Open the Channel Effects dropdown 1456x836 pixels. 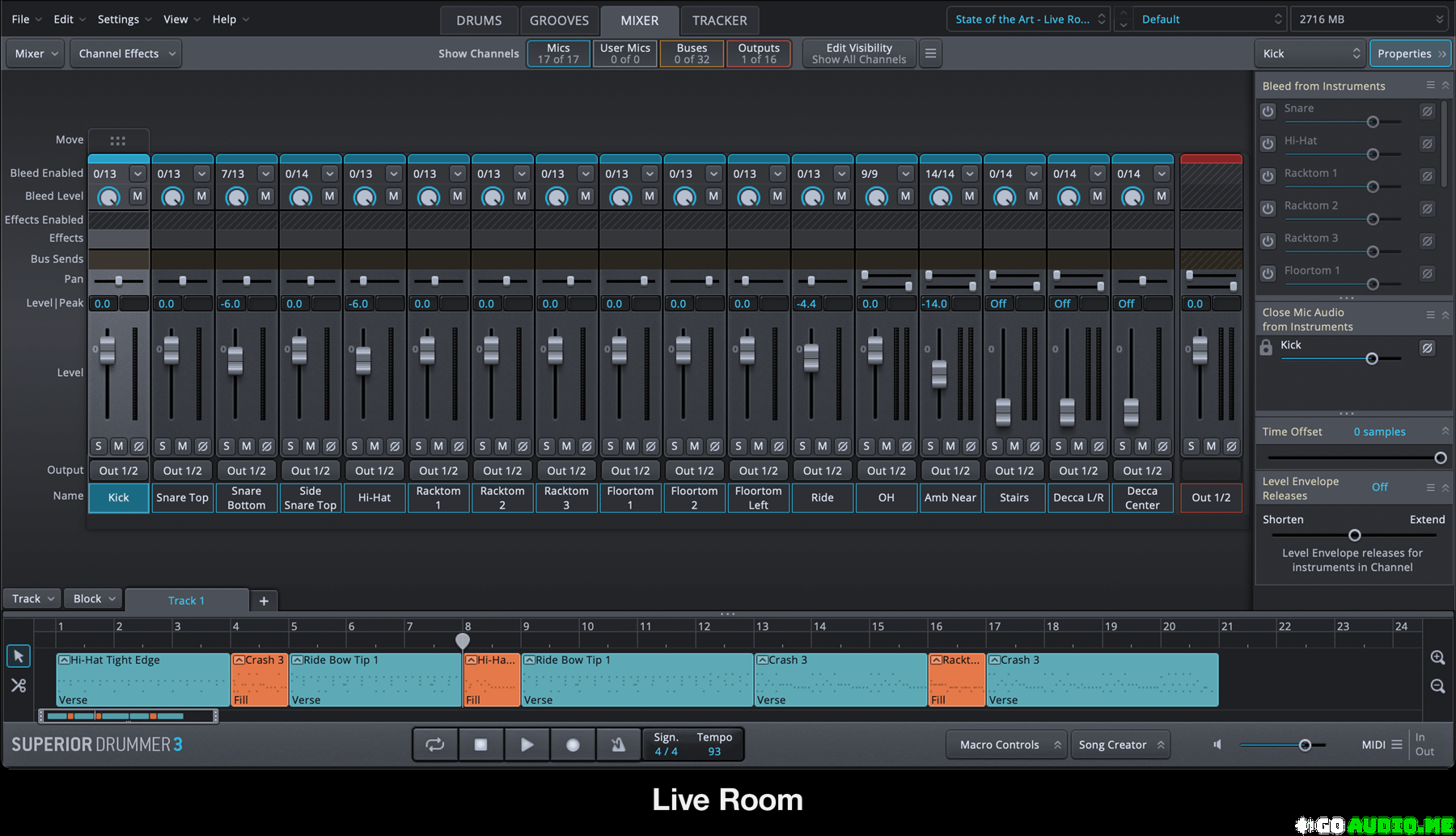tap(125, 53)
